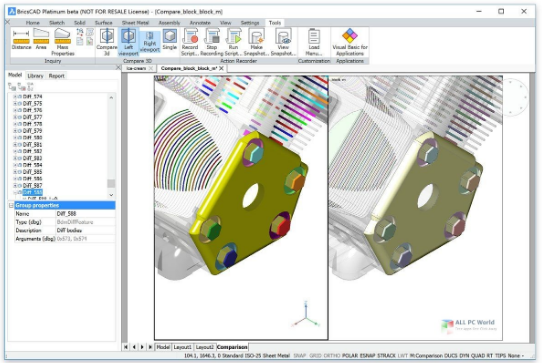Toggle STRACK in the status bar
The image size is (542, 363).
pyautogui.click(x=386, y=355)
